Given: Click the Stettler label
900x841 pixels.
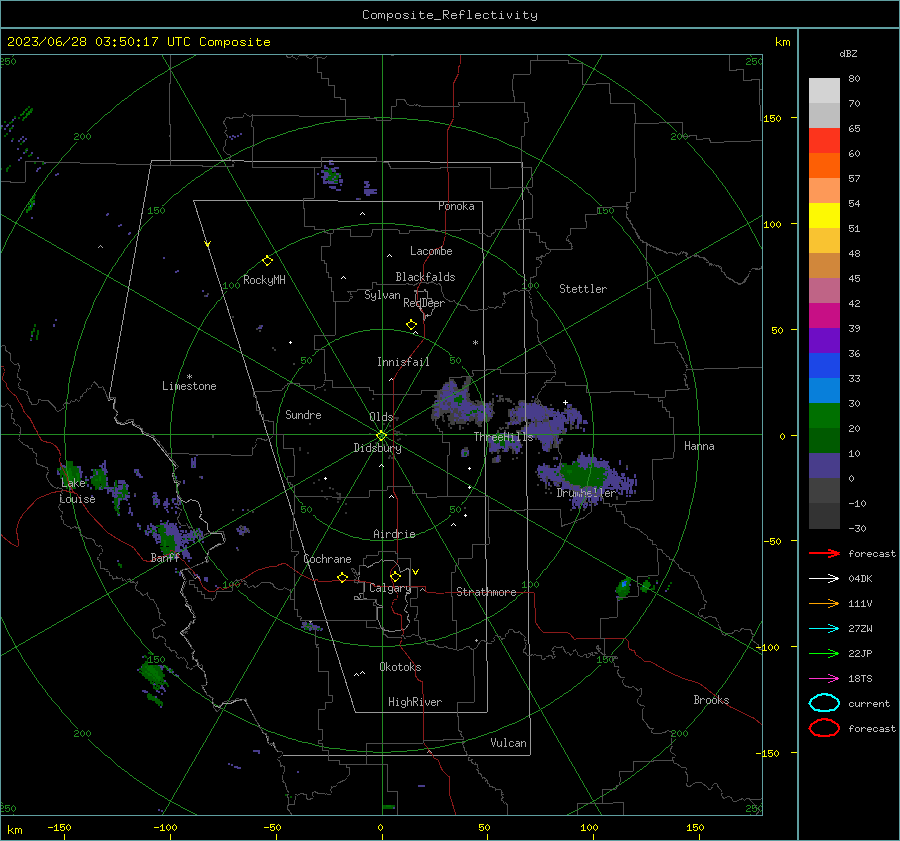Looking at the screenshot, I should point(583,289).
